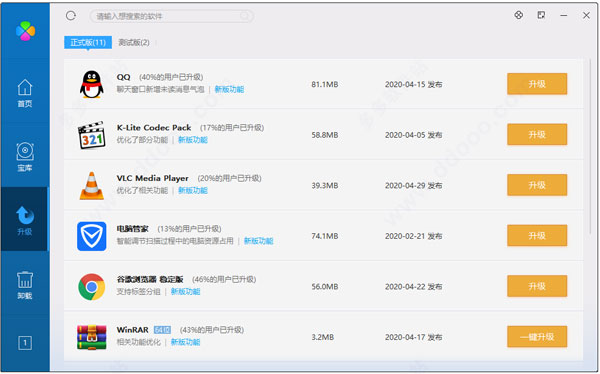Upgrade 电脑管家 with its 升级 button
This screenshot has width=600, height=374.
537,235
